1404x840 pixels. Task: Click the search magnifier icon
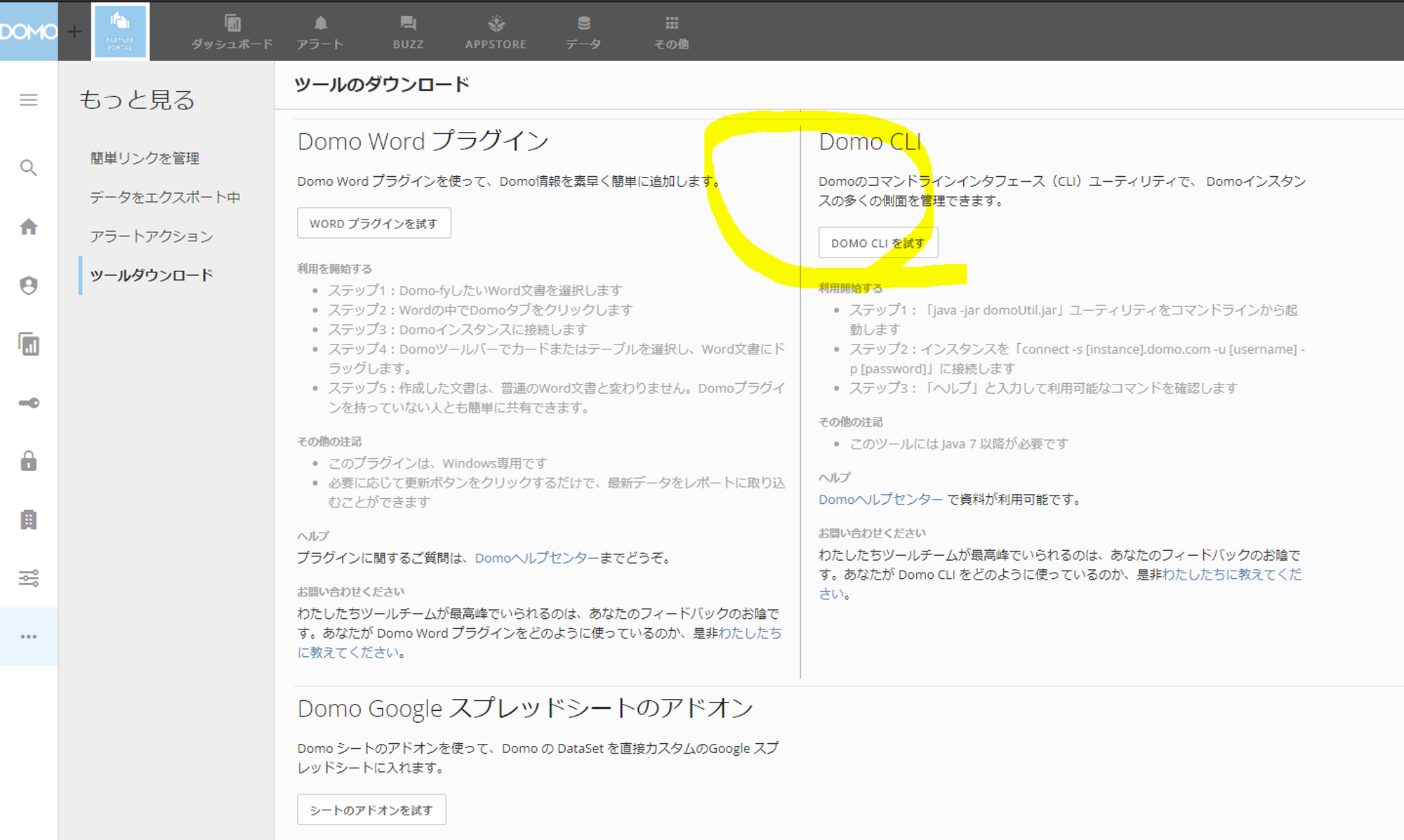tap(29, 168)
